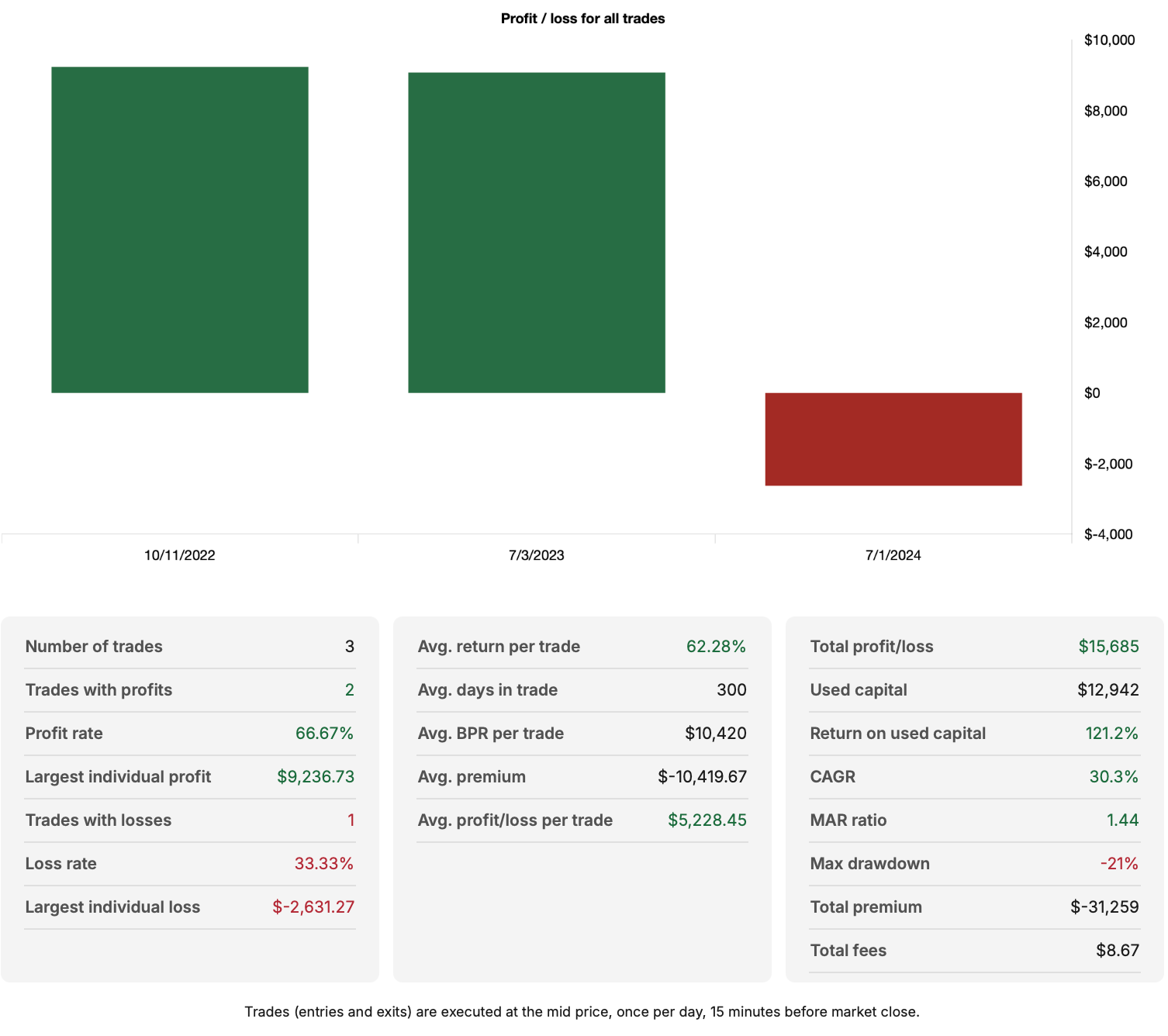Click the 7/1/2024 axis label
The image size is (1168, 1036).
[x=892, y=554]
